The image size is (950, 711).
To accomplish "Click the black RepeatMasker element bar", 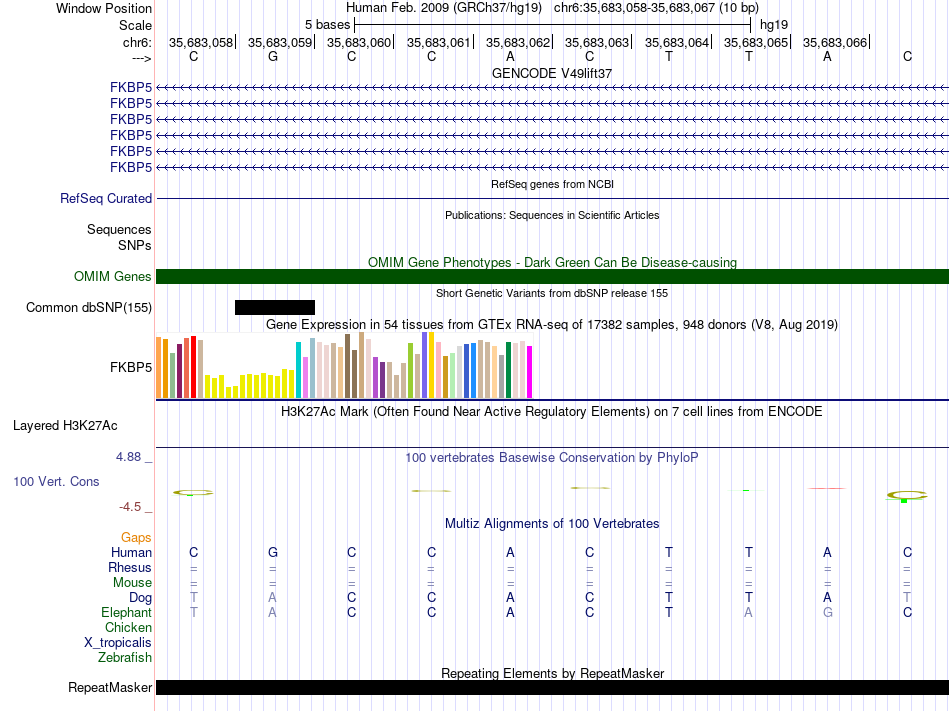I will pos(553,687).
